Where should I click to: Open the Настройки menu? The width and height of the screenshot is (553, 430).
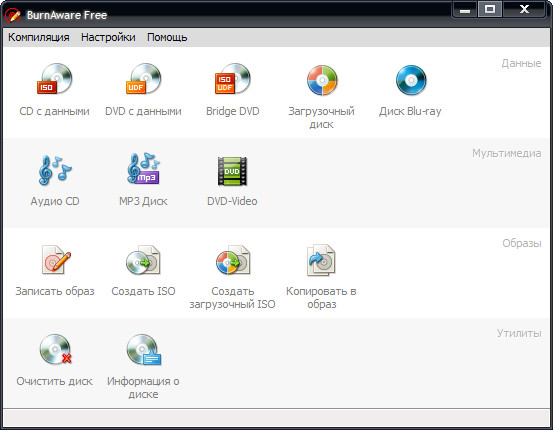point(108,37)
